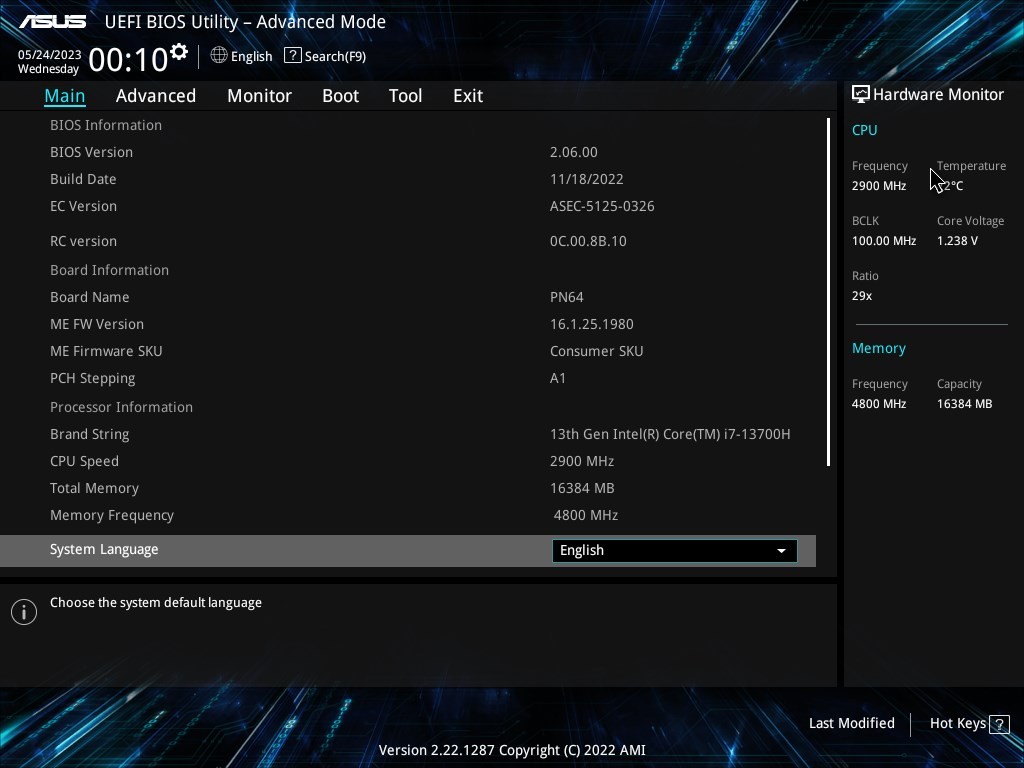This screenshot has height=768, width=1024.
Task: Click the Board Information heading
Action: (109, 270)
